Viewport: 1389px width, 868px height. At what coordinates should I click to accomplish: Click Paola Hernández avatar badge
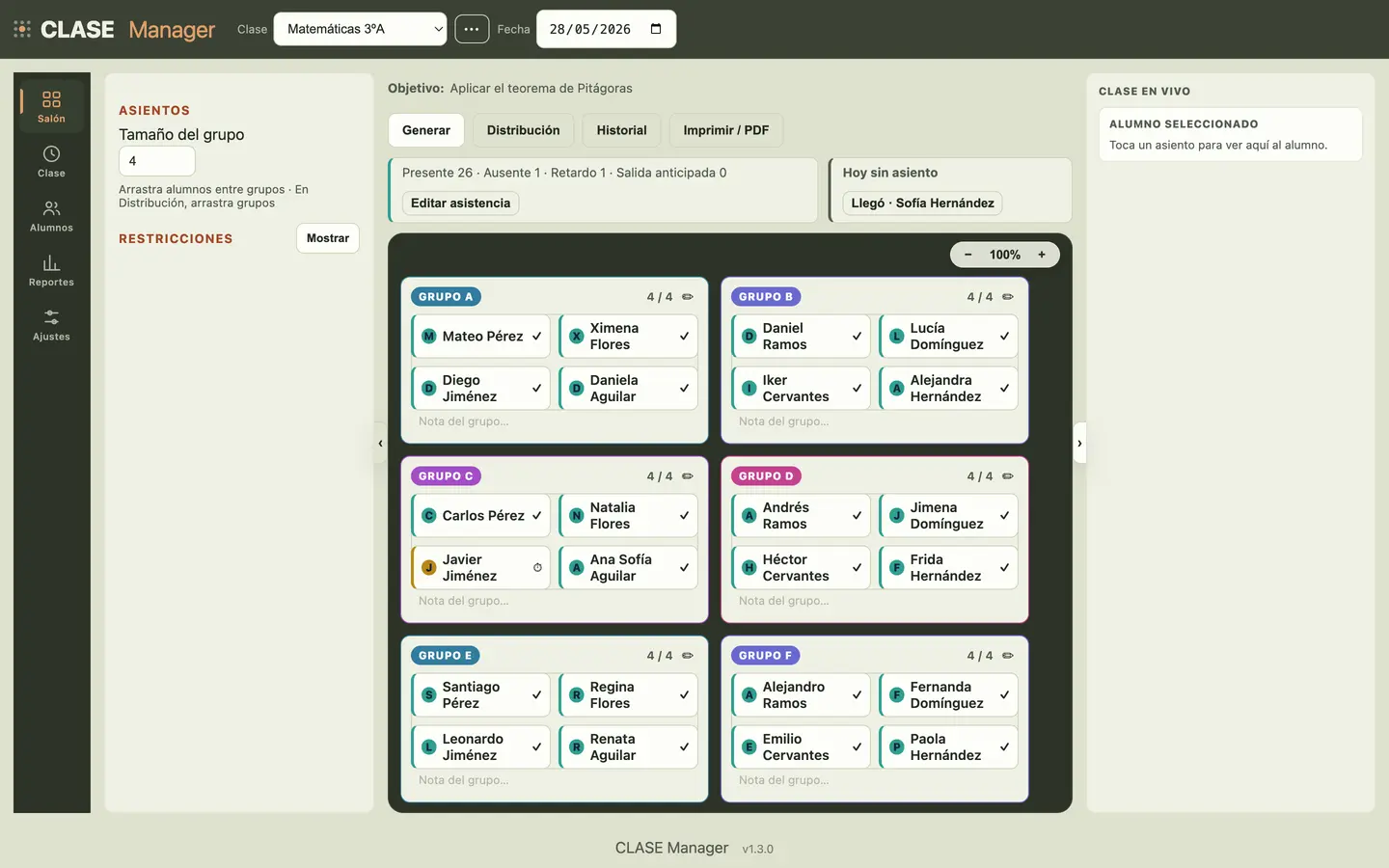896,747
